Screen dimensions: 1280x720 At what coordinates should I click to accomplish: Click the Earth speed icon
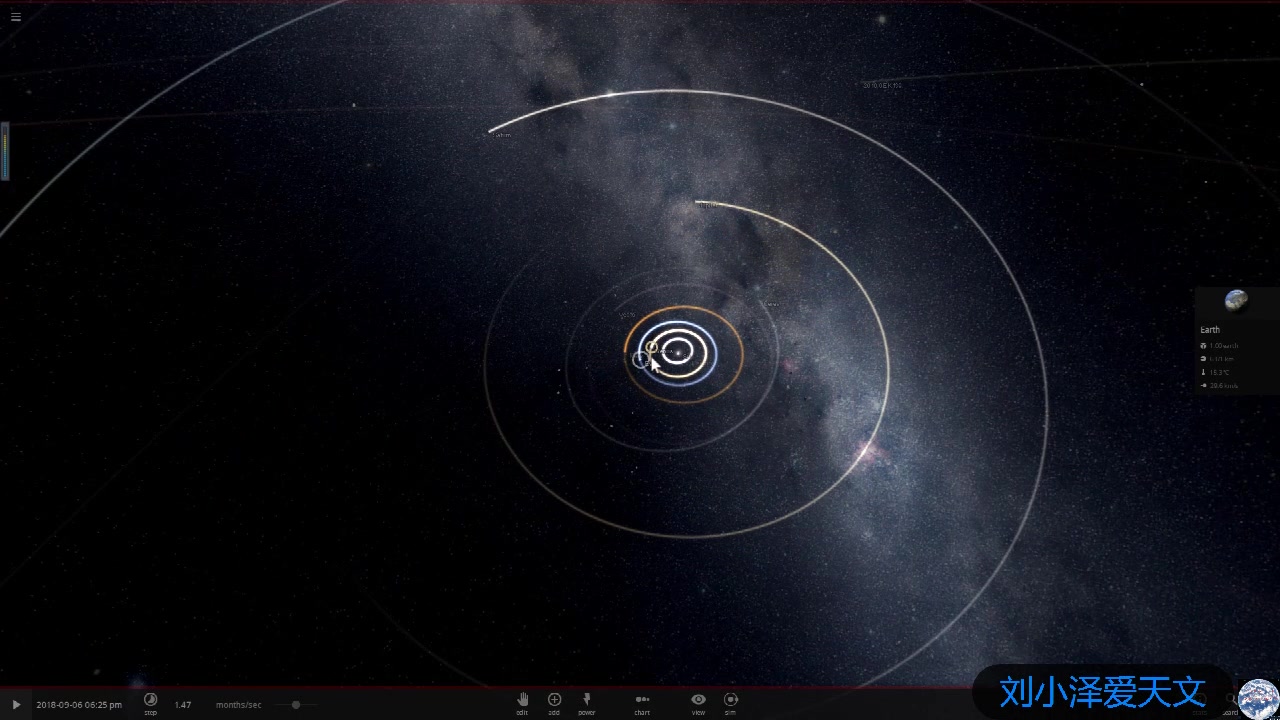pyautogui.click(x=1203, y=385)
